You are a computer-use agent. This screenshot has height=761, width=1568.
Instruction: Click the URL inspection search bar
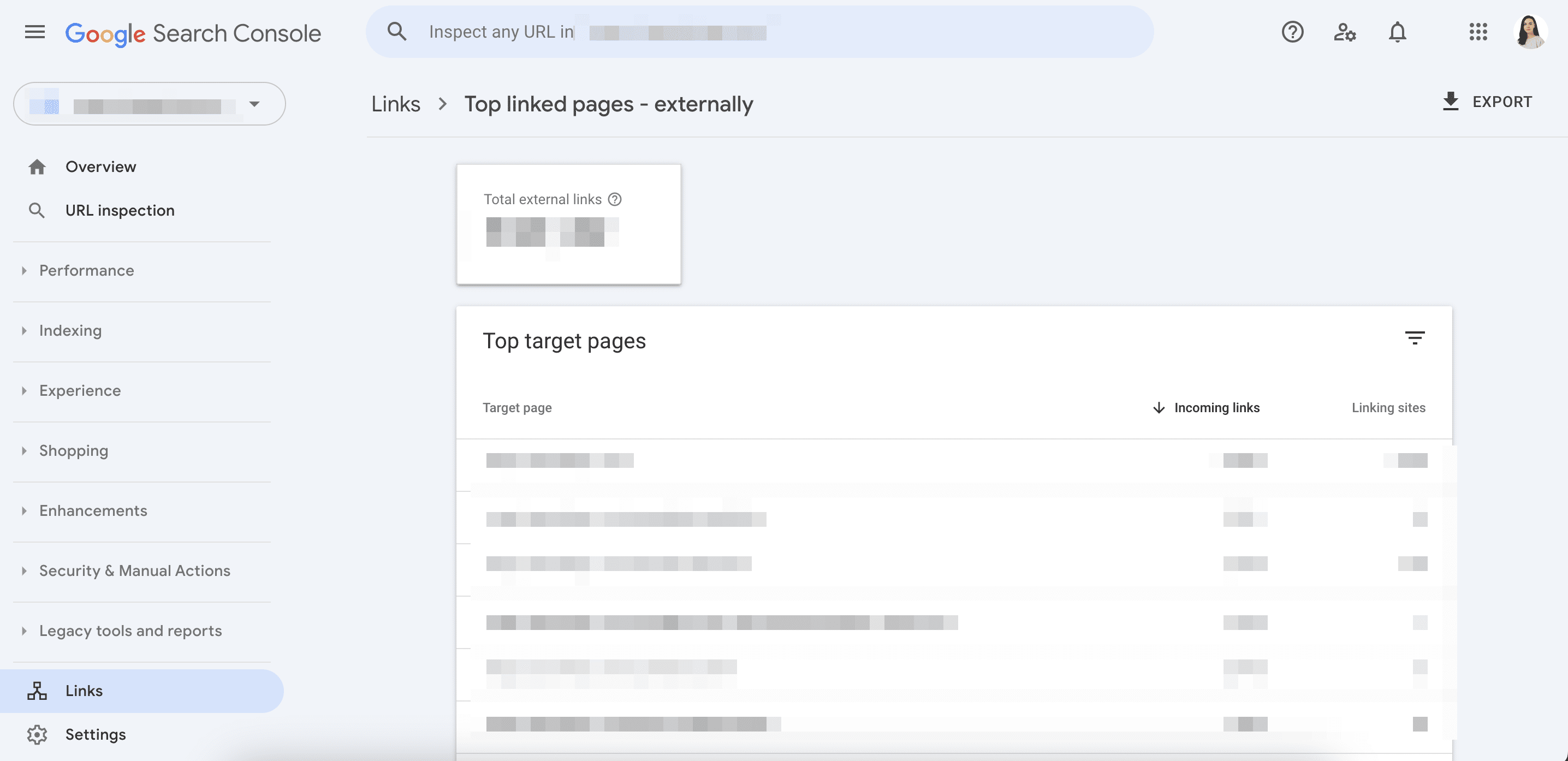click(x=759, y=32)
